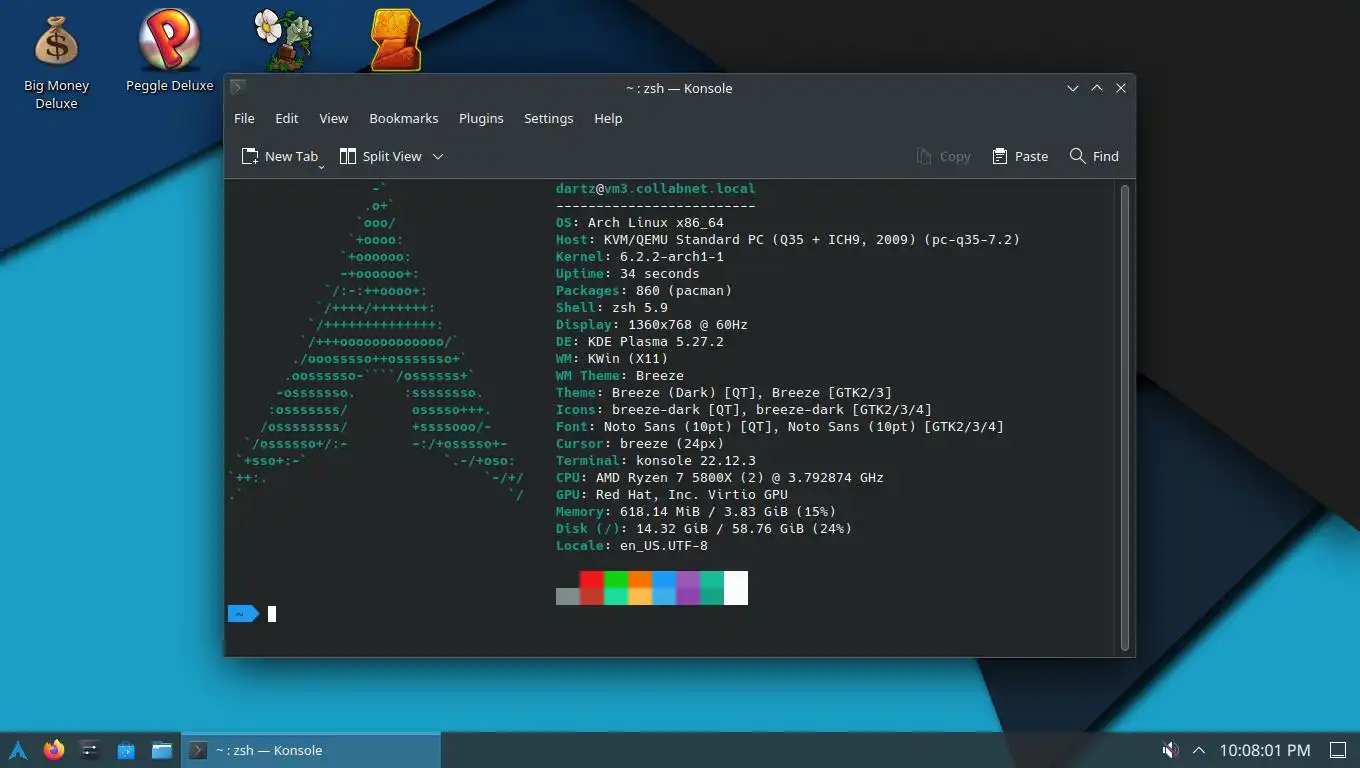Select the golden Z block desktop icon
The width and height of the screenshot is (1360, 768).
click(x=395, y=40)
